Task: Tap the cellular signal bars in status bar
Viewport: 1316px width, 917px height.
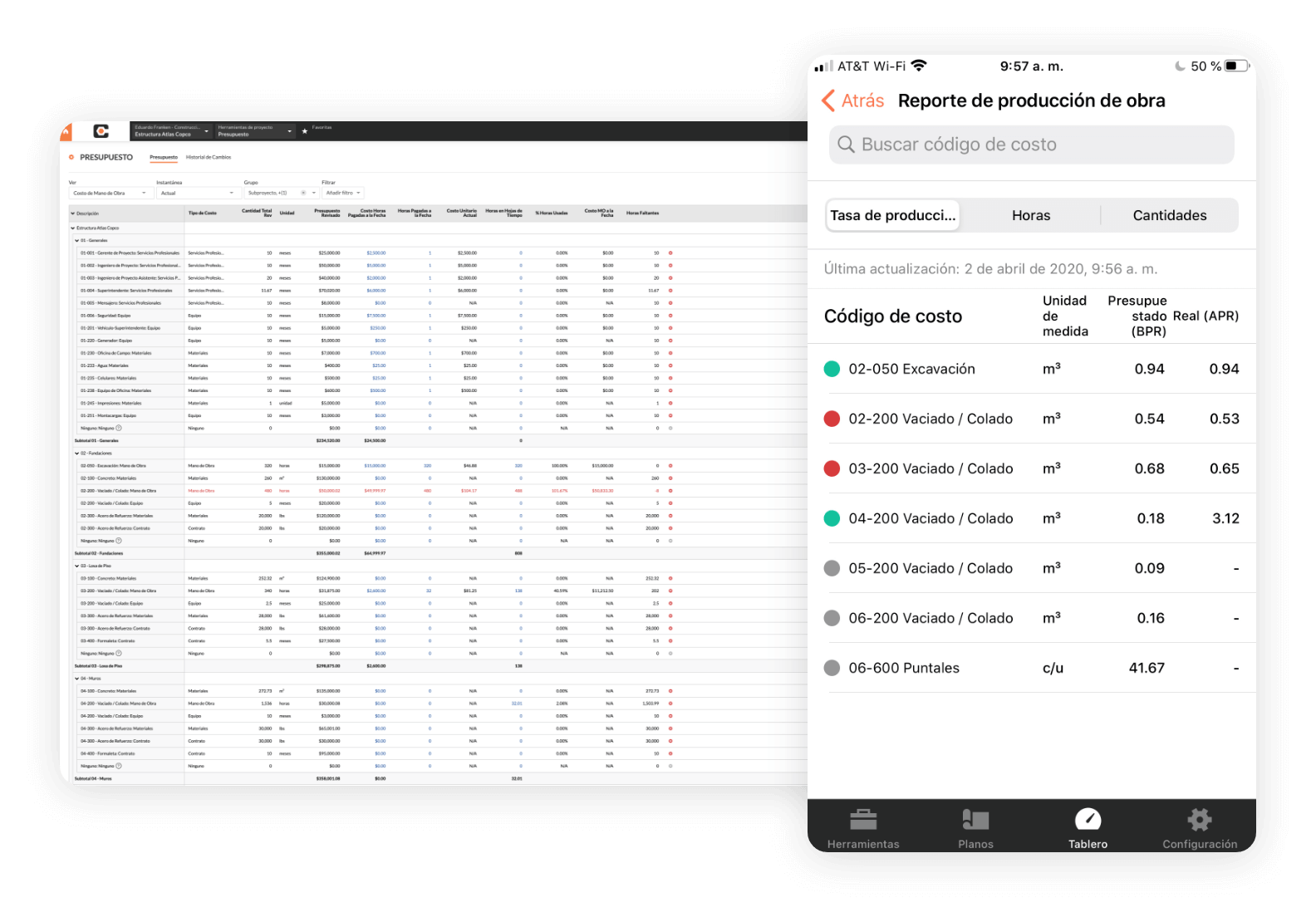Action: pyautogui.click(x=823, y=66)
